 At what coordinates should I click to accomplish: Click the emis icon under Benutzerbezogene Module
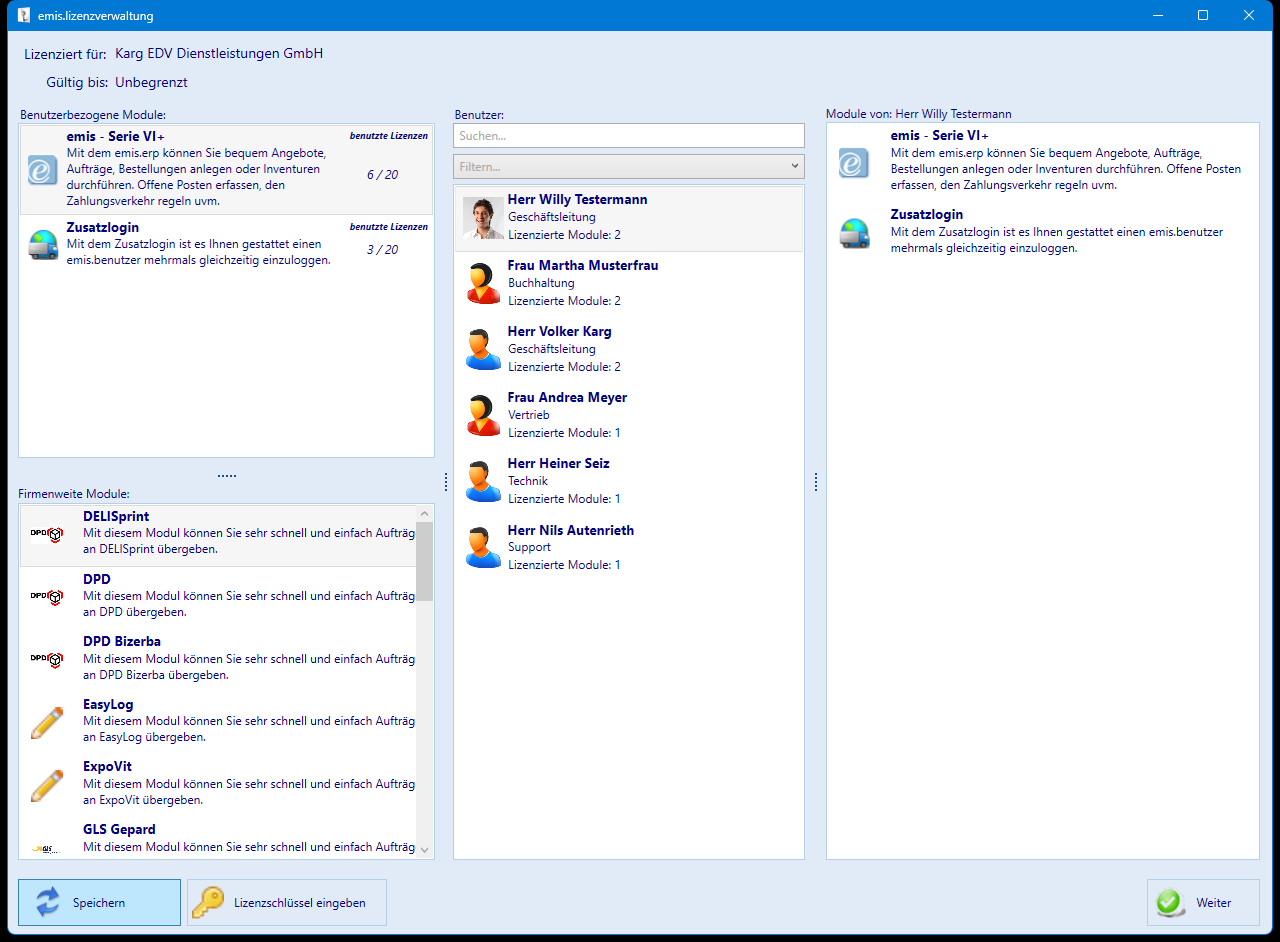click(43, 170)
